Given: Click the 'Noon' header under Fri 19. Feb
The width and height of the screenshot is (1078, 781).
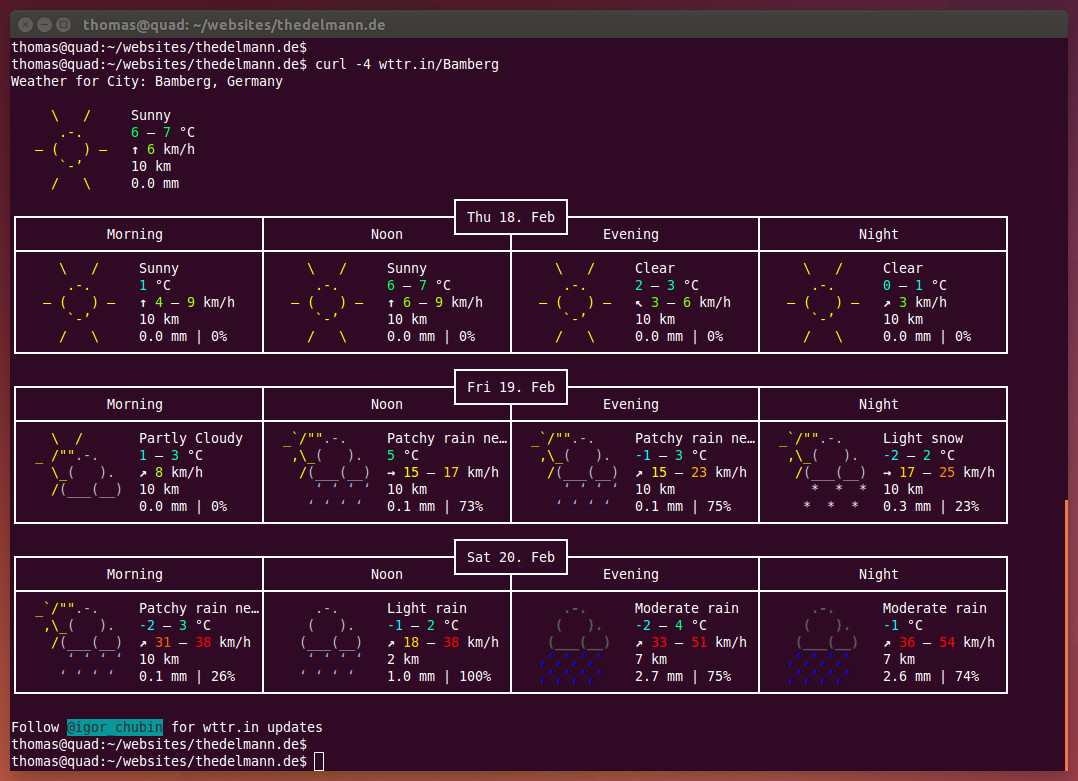Looking at the screenshot, I should click(387, 404).
